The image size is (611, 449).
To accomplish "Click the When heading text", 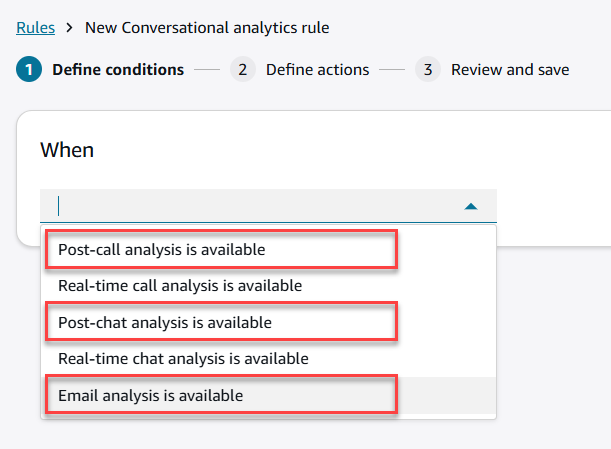I will click(67, 150).
